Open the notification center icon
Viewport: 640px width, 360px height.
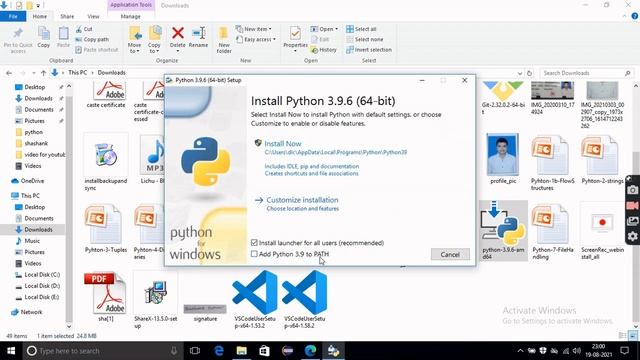624,351
